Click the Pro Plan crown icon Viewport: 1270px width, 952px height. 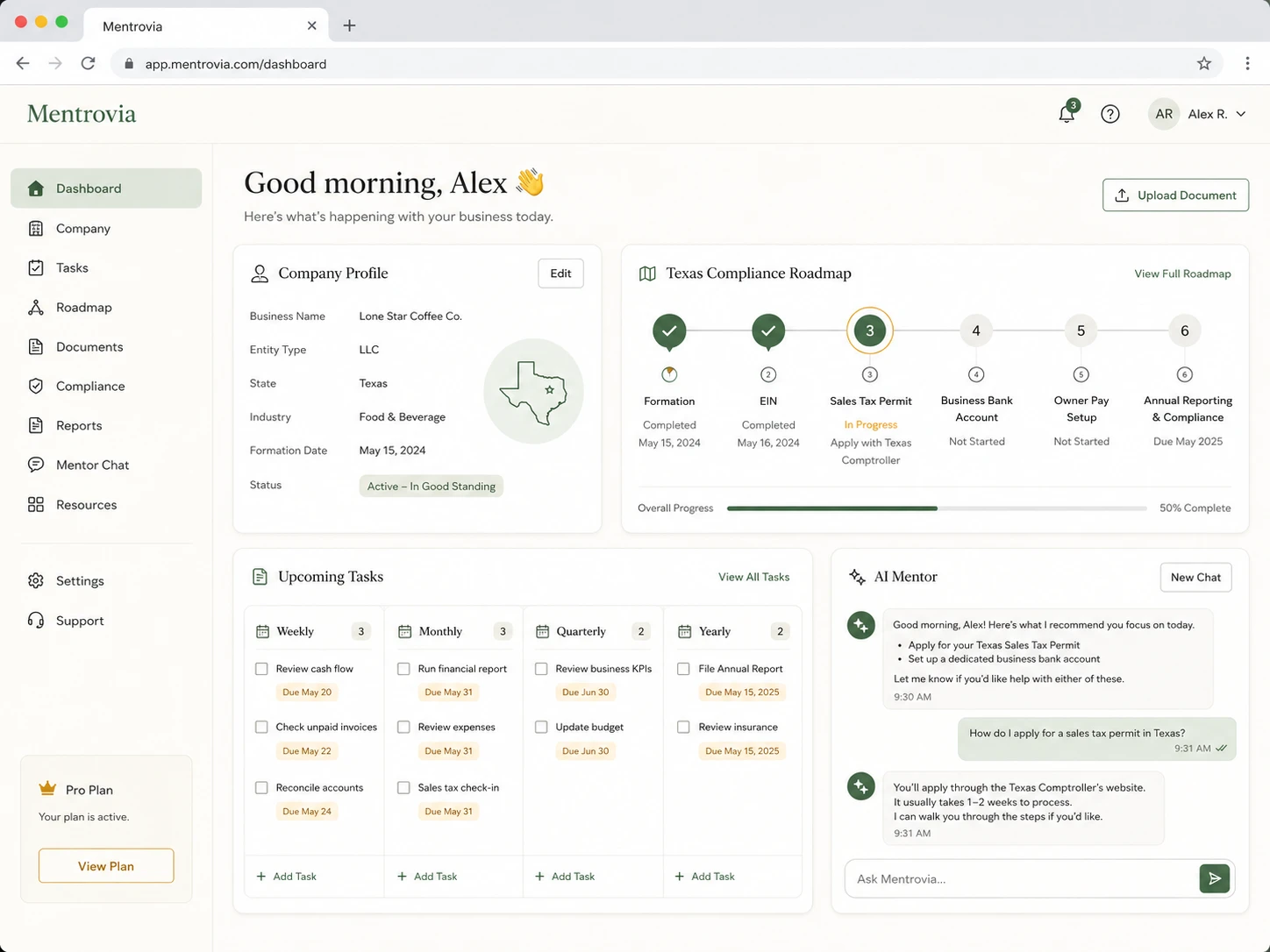47,789
